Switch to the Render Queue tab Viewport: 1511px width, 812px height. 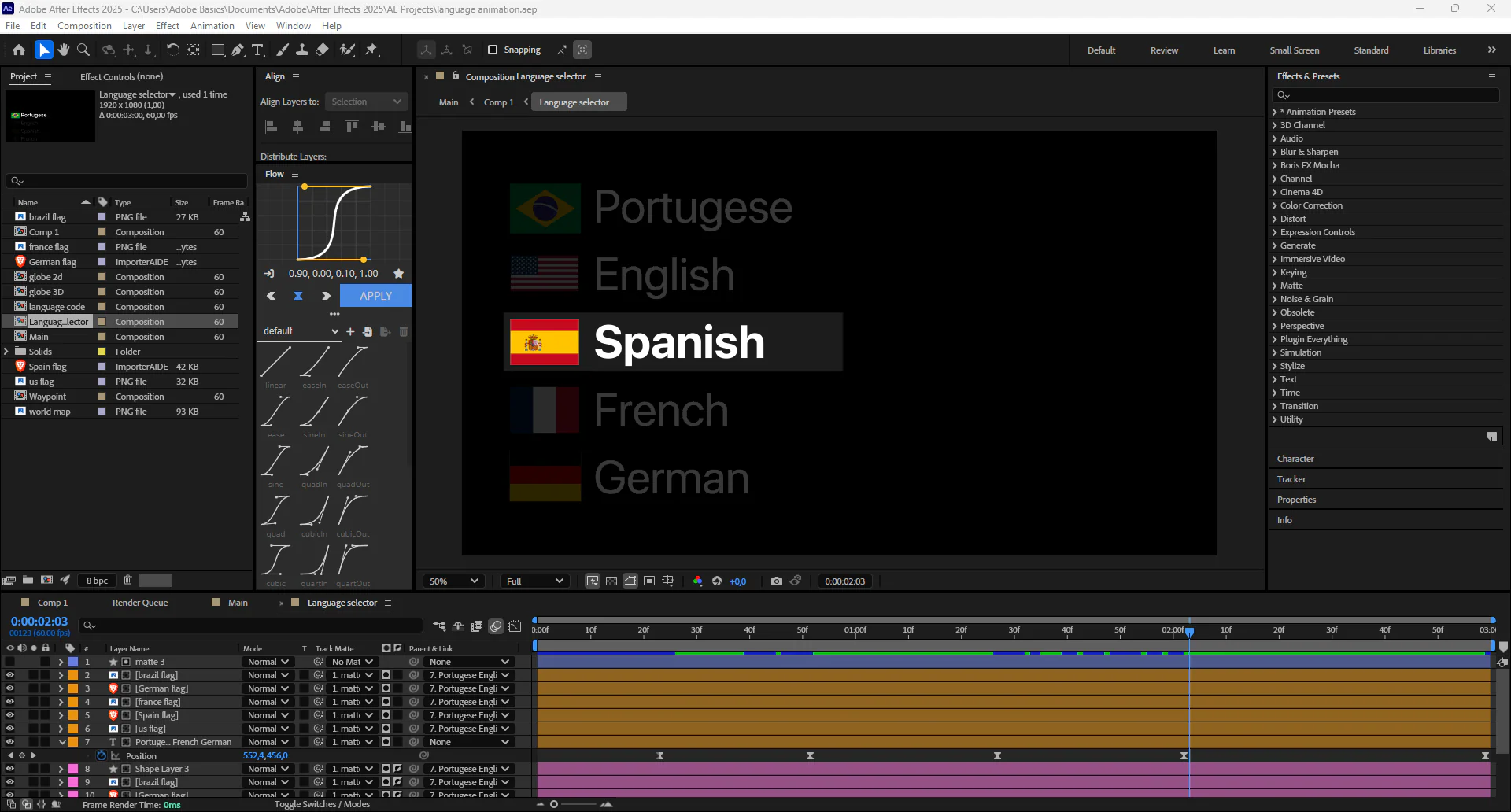140,603
